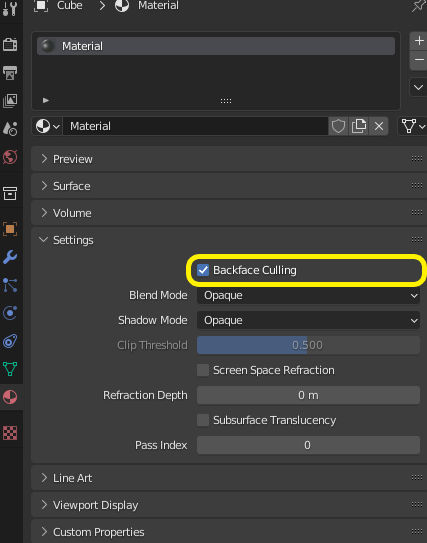The width and height of the screenshot is (427, 543).
Task: Duplicate the material with new-material icon
Action: tap(359, 126)
